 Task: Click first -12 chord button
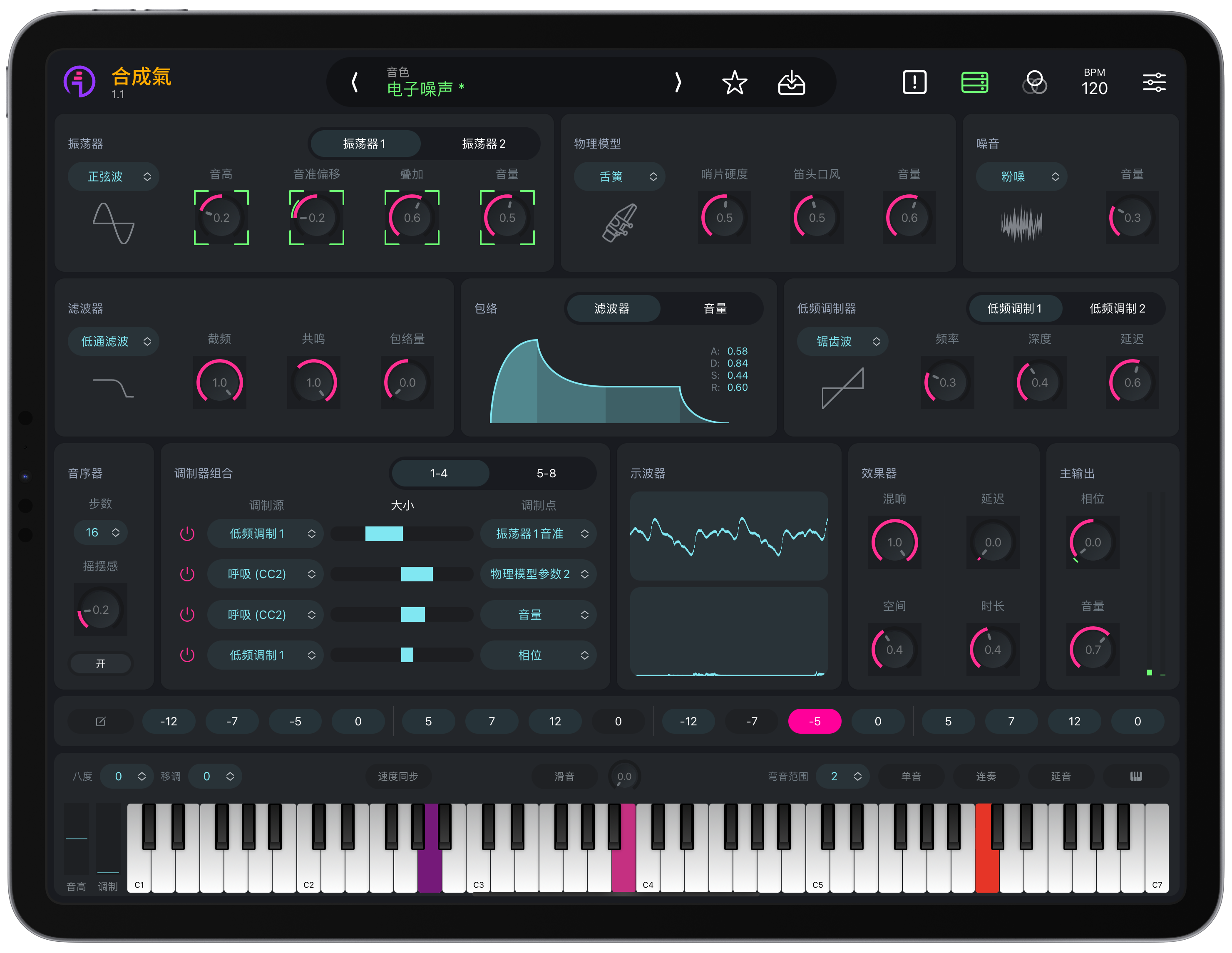pos(169,721)
